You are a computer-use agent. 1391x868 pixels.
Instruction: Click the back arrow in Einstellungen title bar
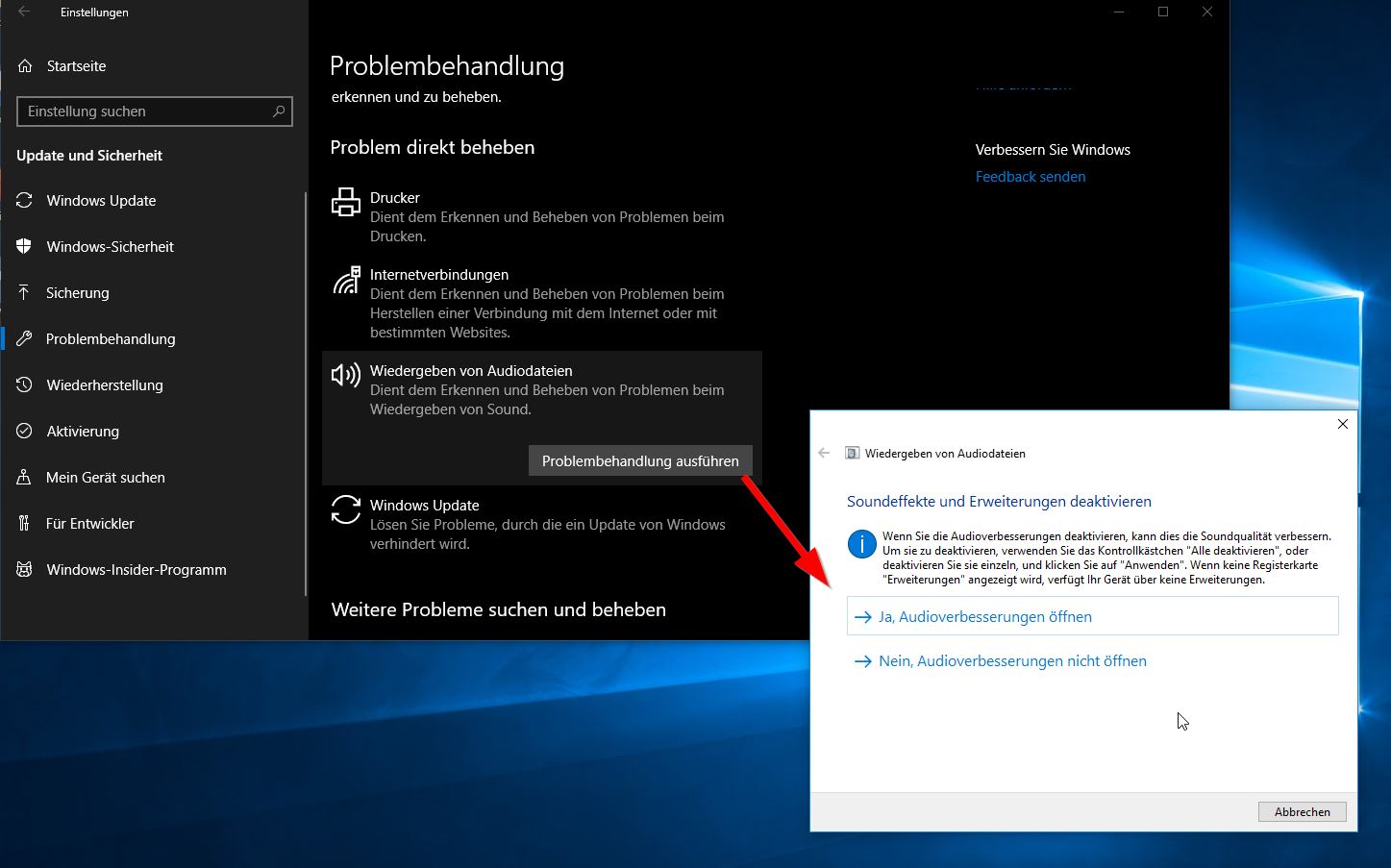click(x=24, y=12)
